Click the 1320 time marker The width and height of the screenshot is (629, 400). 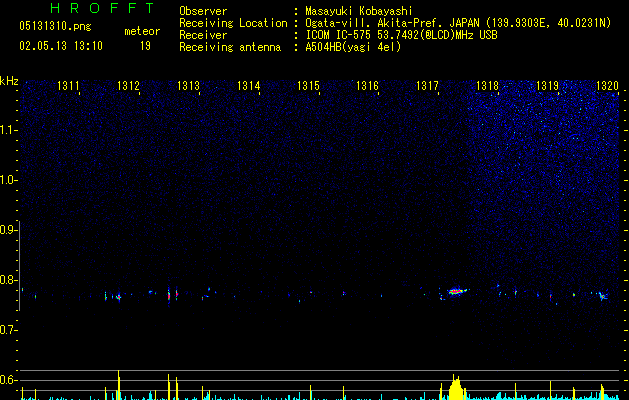607,86
